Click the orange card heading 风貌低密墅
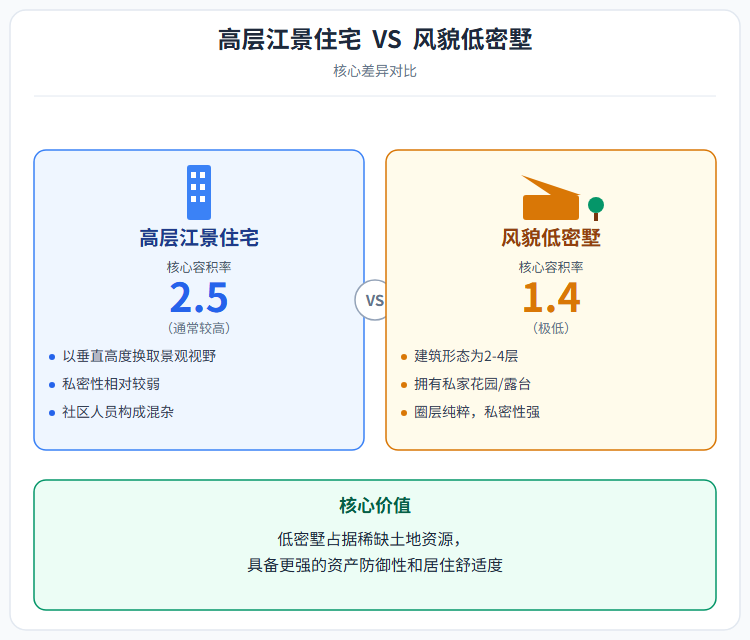The width and height of the screenshot is (750, 640). (551, 238)
